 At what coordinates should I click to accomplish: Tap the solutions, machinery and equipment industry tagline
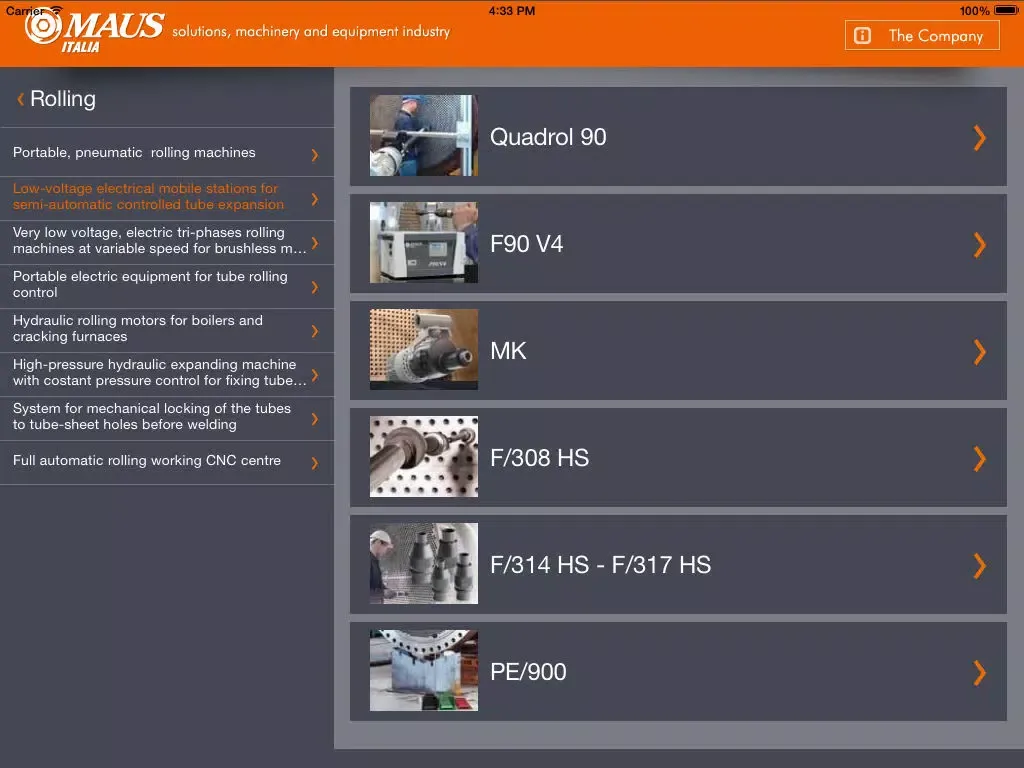click(x=311, y=31)
